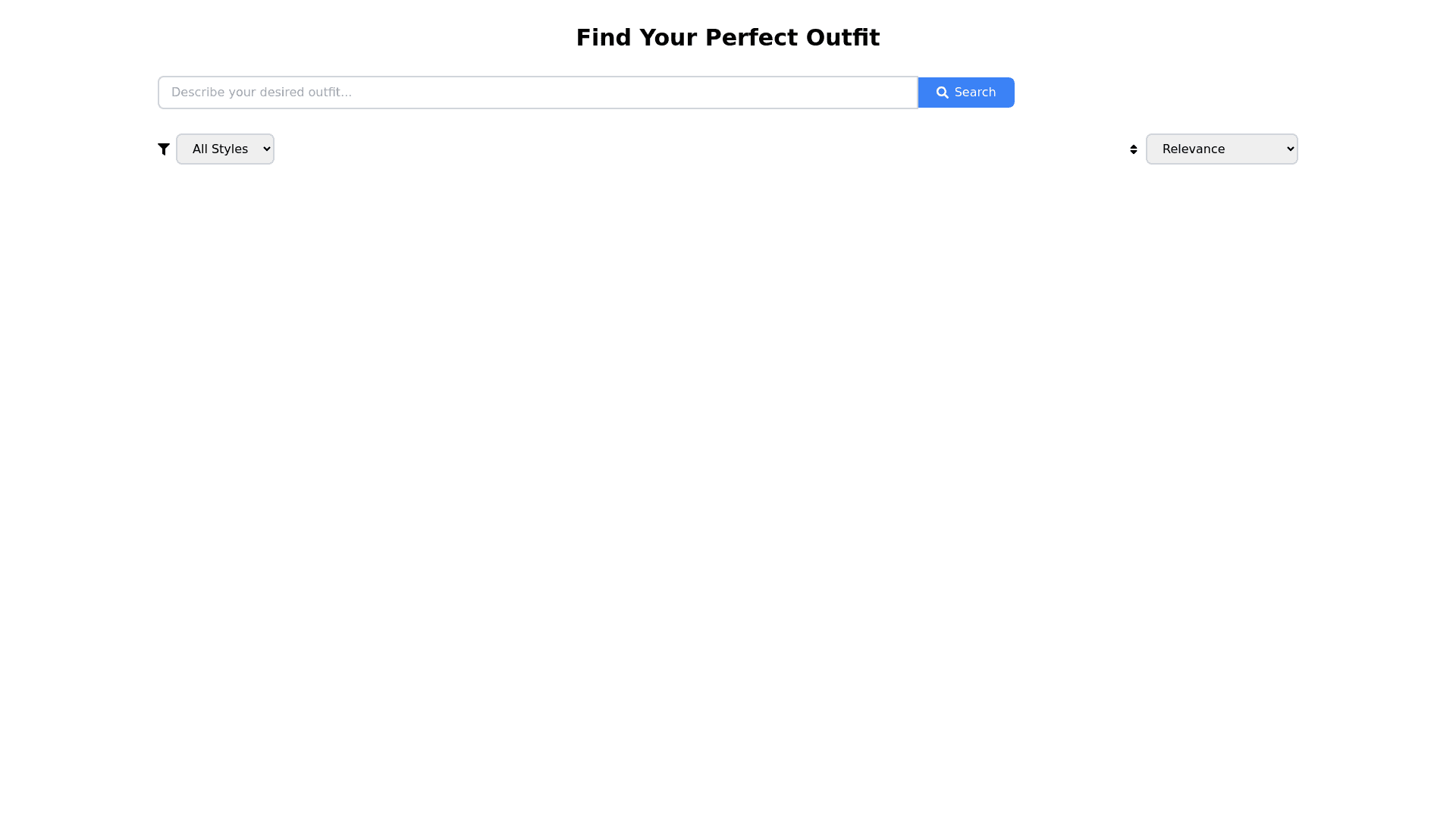Open the All Styles dropdown
1456x819 pixels.
pyautogui.click(x=225, y=149)
